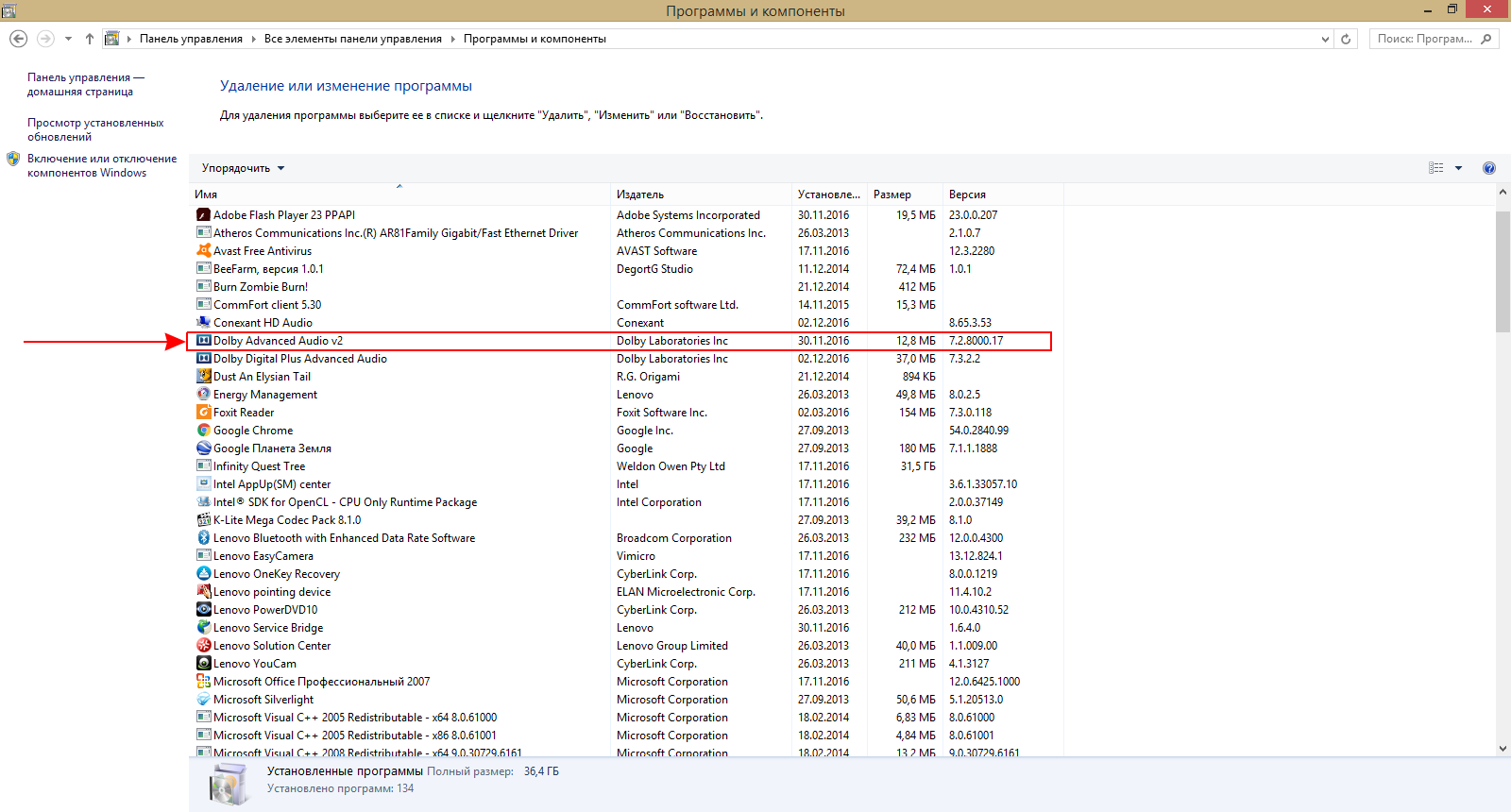Click the scrollbar down arrow
The height and width of the screenshot is (812, 1511).
tap(1503, 749)
